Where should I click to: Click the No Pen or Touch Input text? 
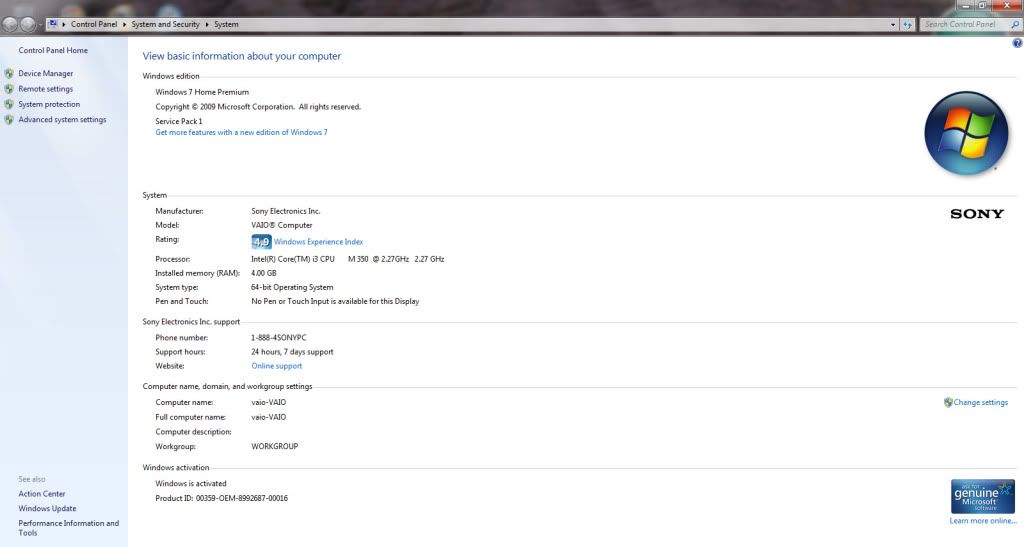pyautogui.click(x=335, y=302)
